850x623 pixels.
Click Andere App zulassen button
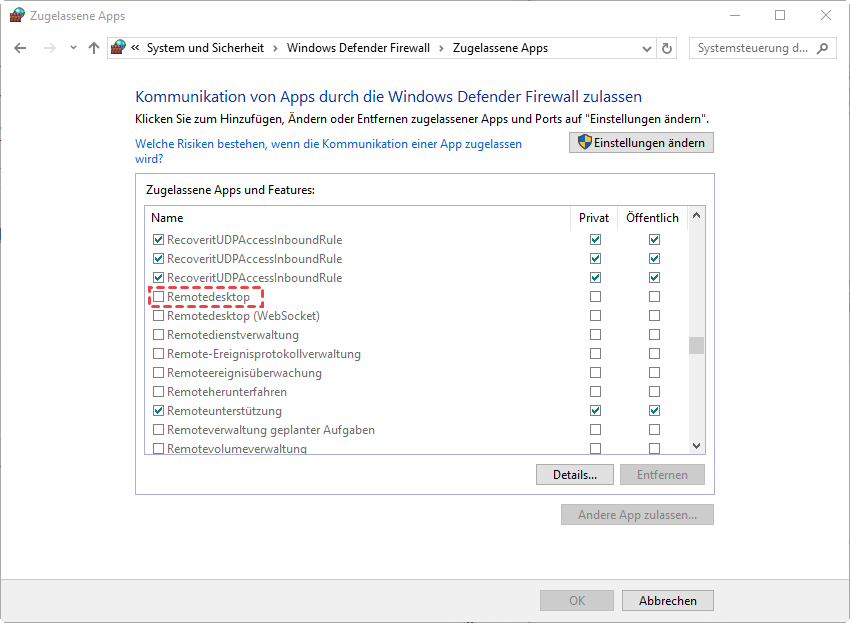tap(637, 515)
